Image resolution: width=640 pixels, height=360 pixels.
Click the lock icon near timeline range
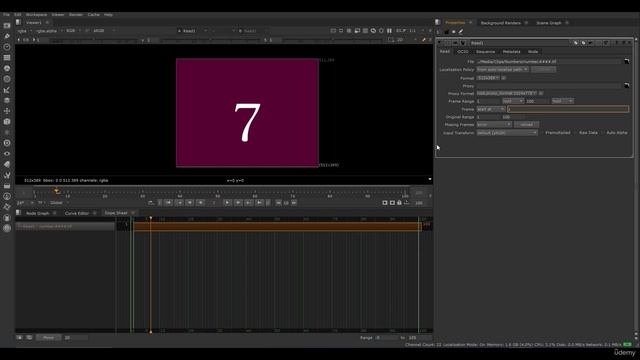click(399, 202)
